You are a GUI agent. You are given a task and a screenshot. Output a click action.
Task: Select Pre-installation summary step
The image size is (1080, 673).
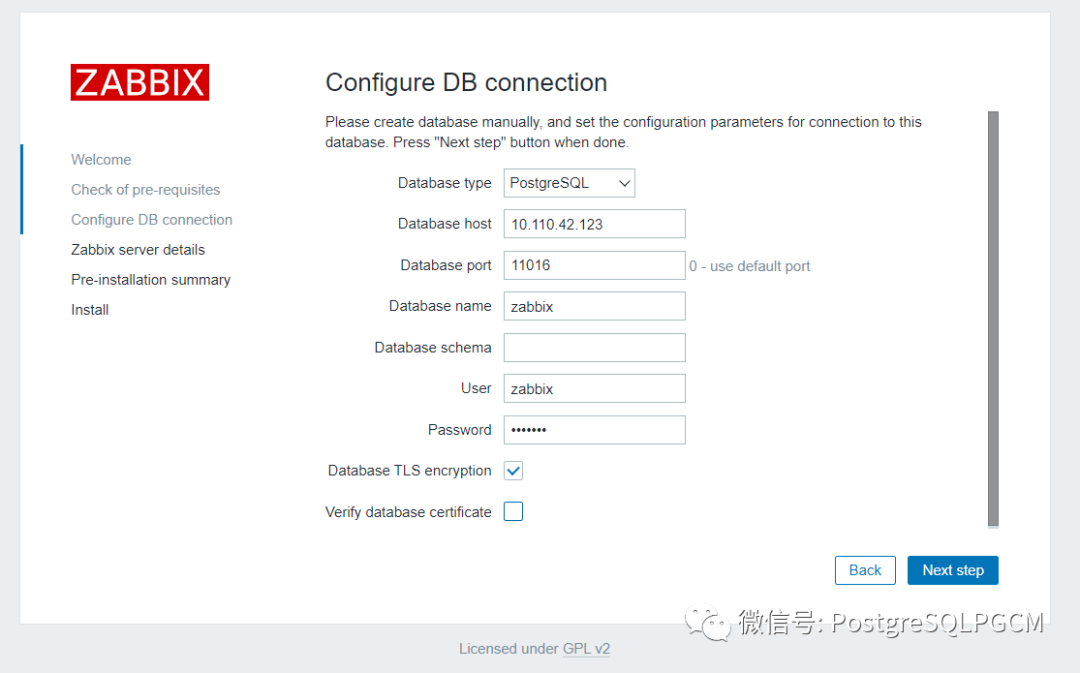(x=151, y=280)
